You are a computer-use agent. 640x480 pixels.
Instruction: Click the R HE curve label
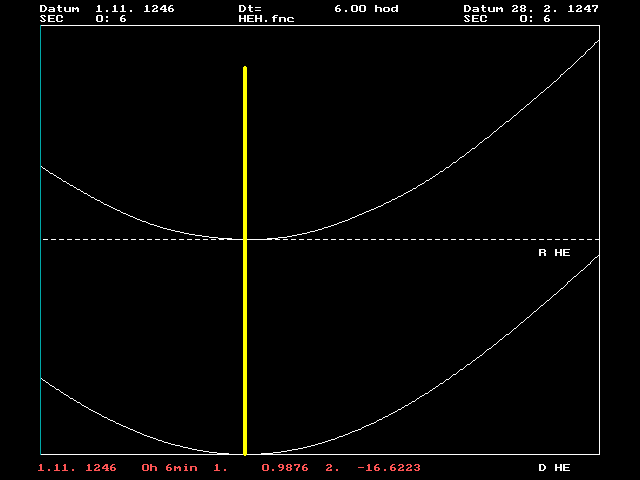click(x=554, y=253)
